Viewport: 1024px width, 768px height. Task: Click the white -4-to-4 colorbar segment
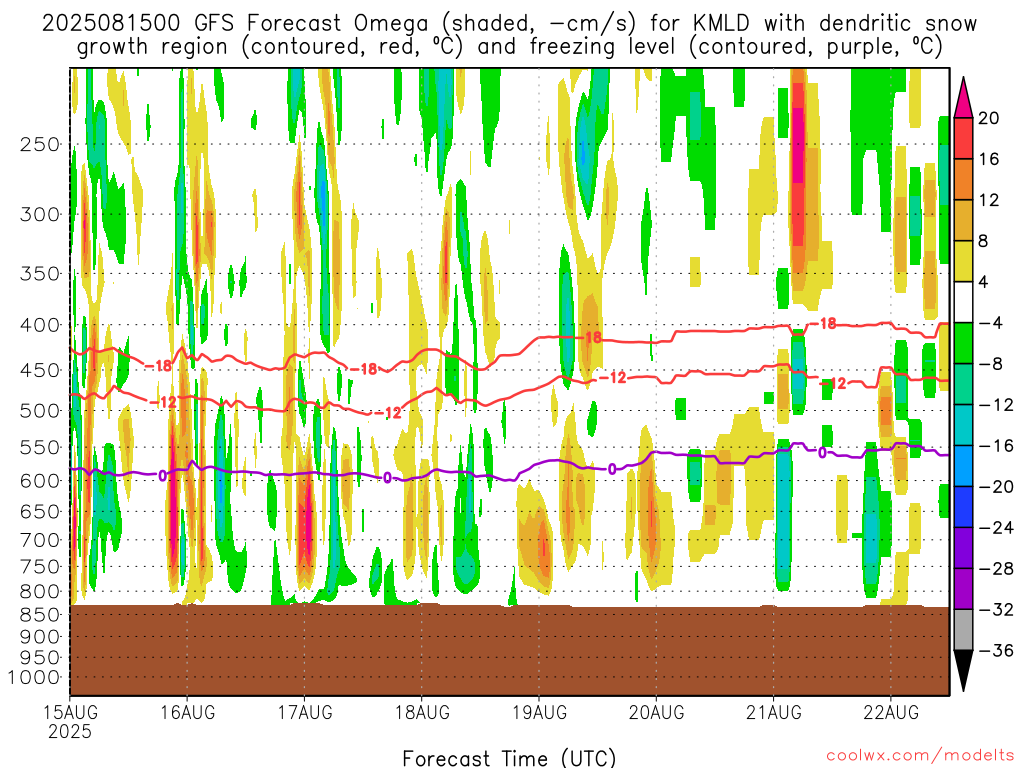tap(963, 302)
